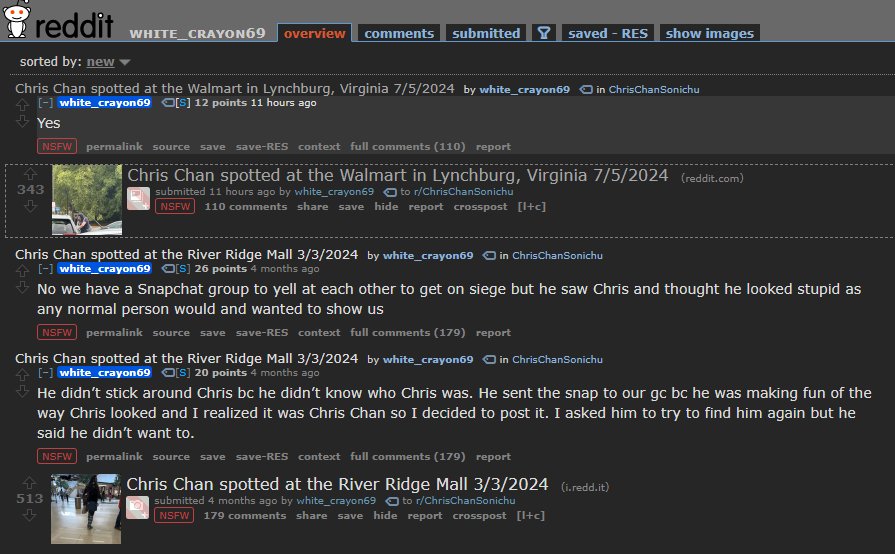Downvote the 513-point River Ridge Mall post

[29, 515]
